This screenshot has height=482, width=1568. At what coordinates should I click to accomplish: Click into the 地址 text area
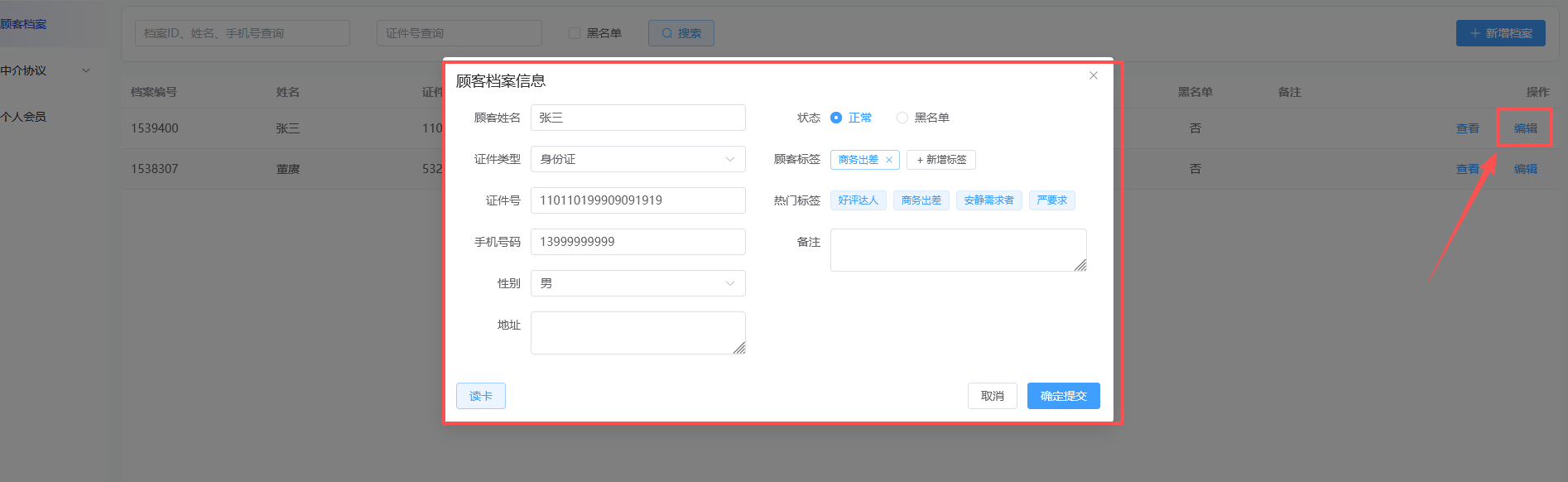coord(638,333)
